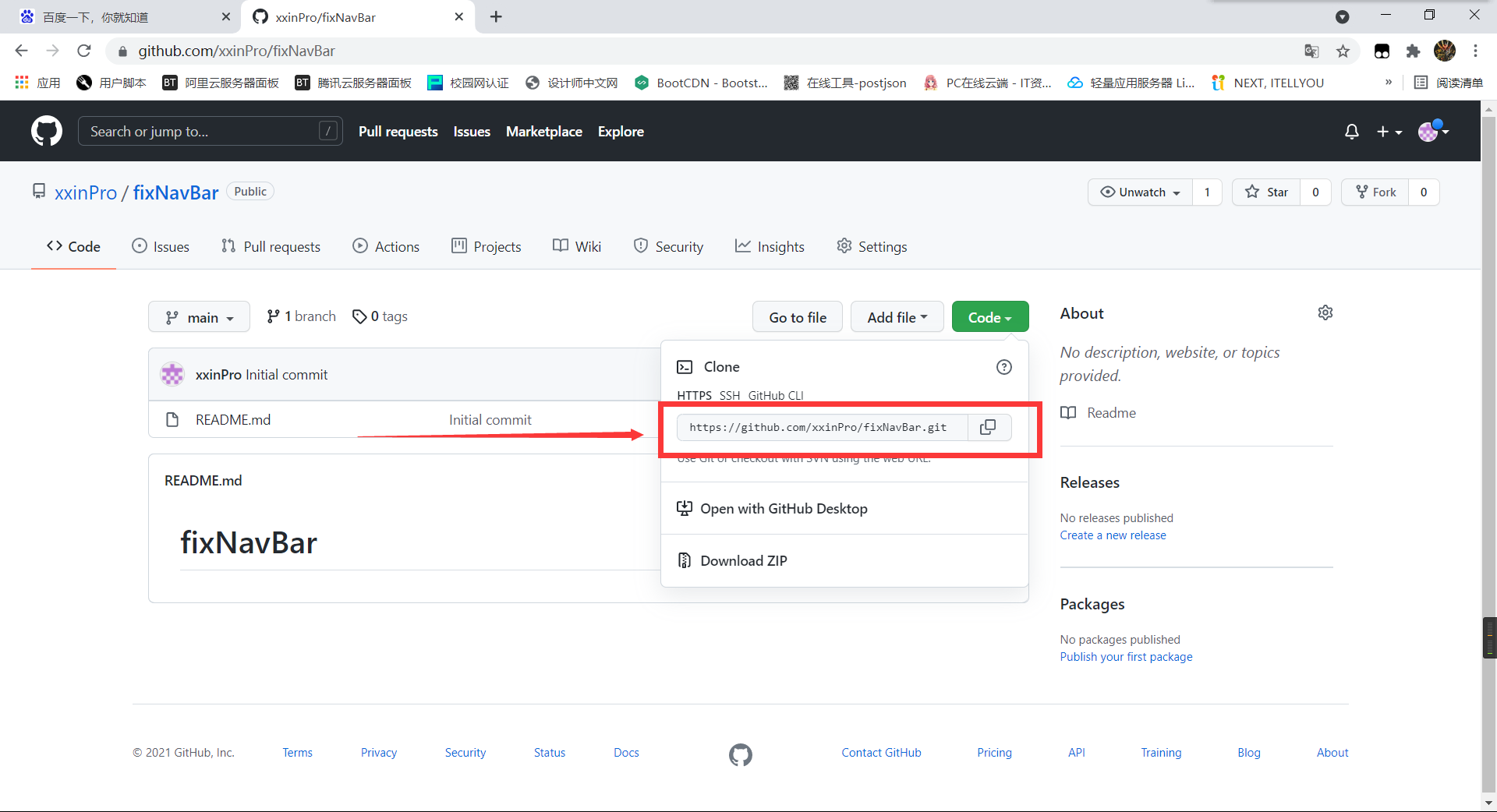Open the main branch selector
1497x812 pixels.
tap(199, 317)
